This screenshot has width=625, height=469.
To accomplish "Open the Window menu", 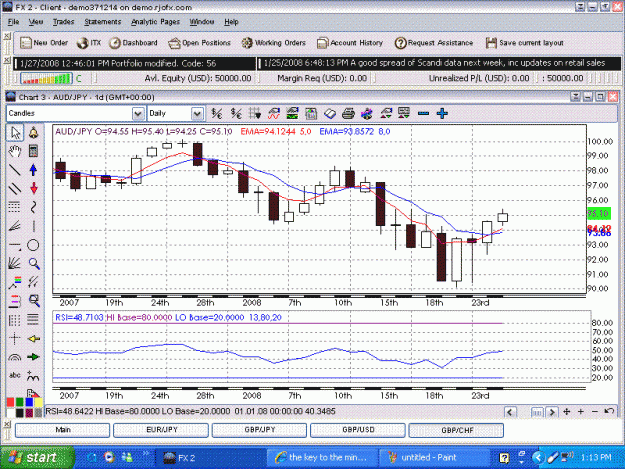I will 202,22.
